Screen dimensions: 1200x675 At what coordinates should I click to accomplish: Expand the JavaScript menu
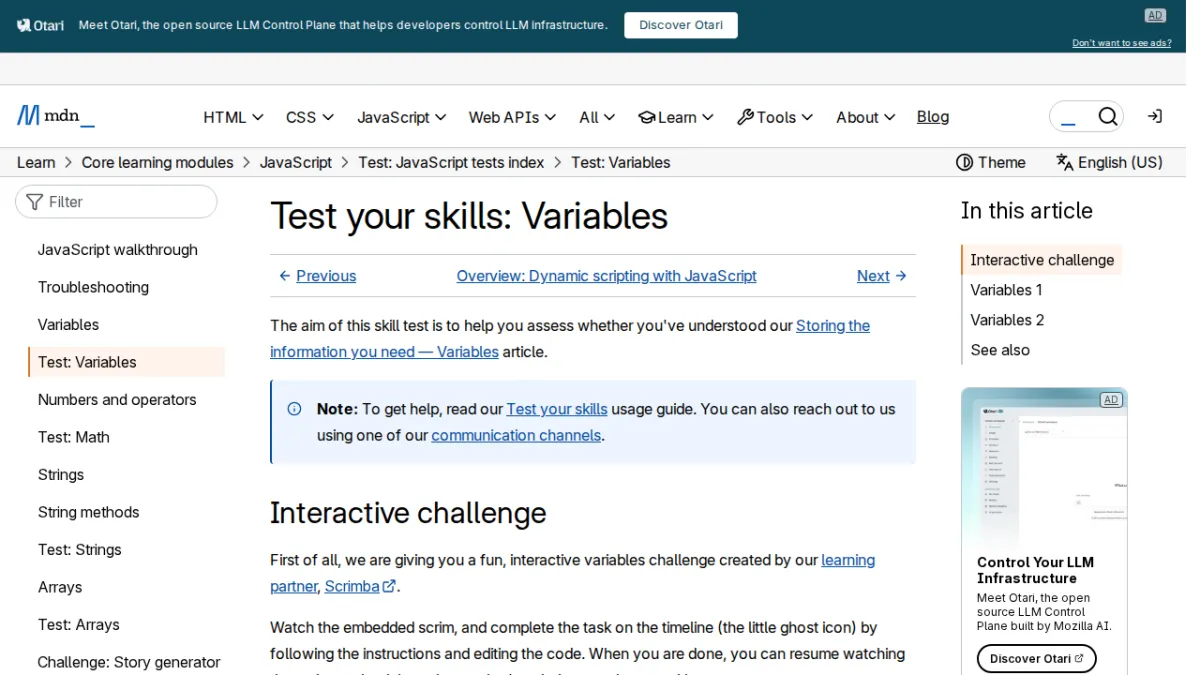point(402,117)
